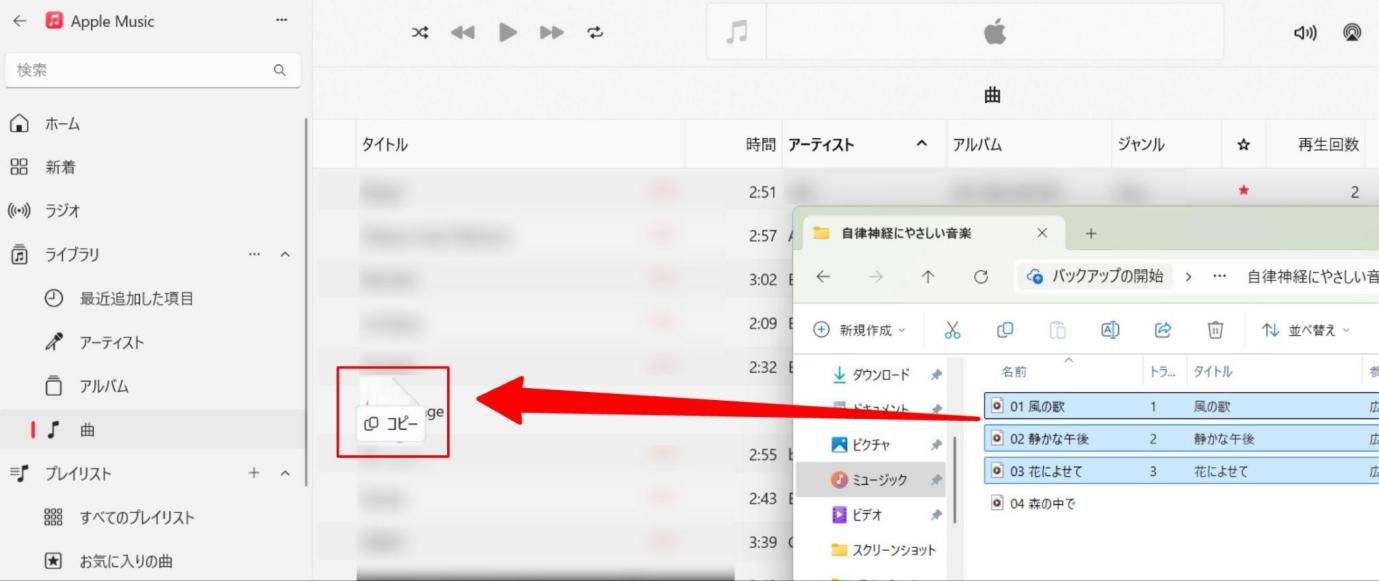Image resolution: width=1379 pixels, height=581 pixels.
Task: Sort songs by ジャンル column
Action: [x=1141, y=145]
